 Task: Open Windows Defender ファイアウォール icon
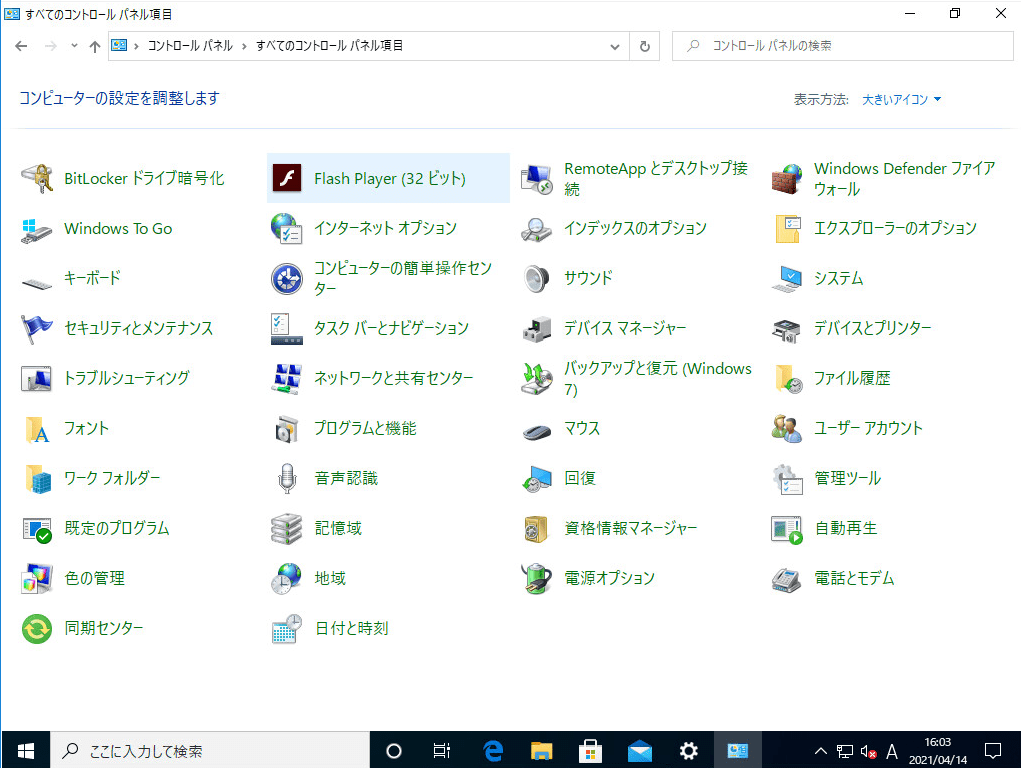(787, 178)
